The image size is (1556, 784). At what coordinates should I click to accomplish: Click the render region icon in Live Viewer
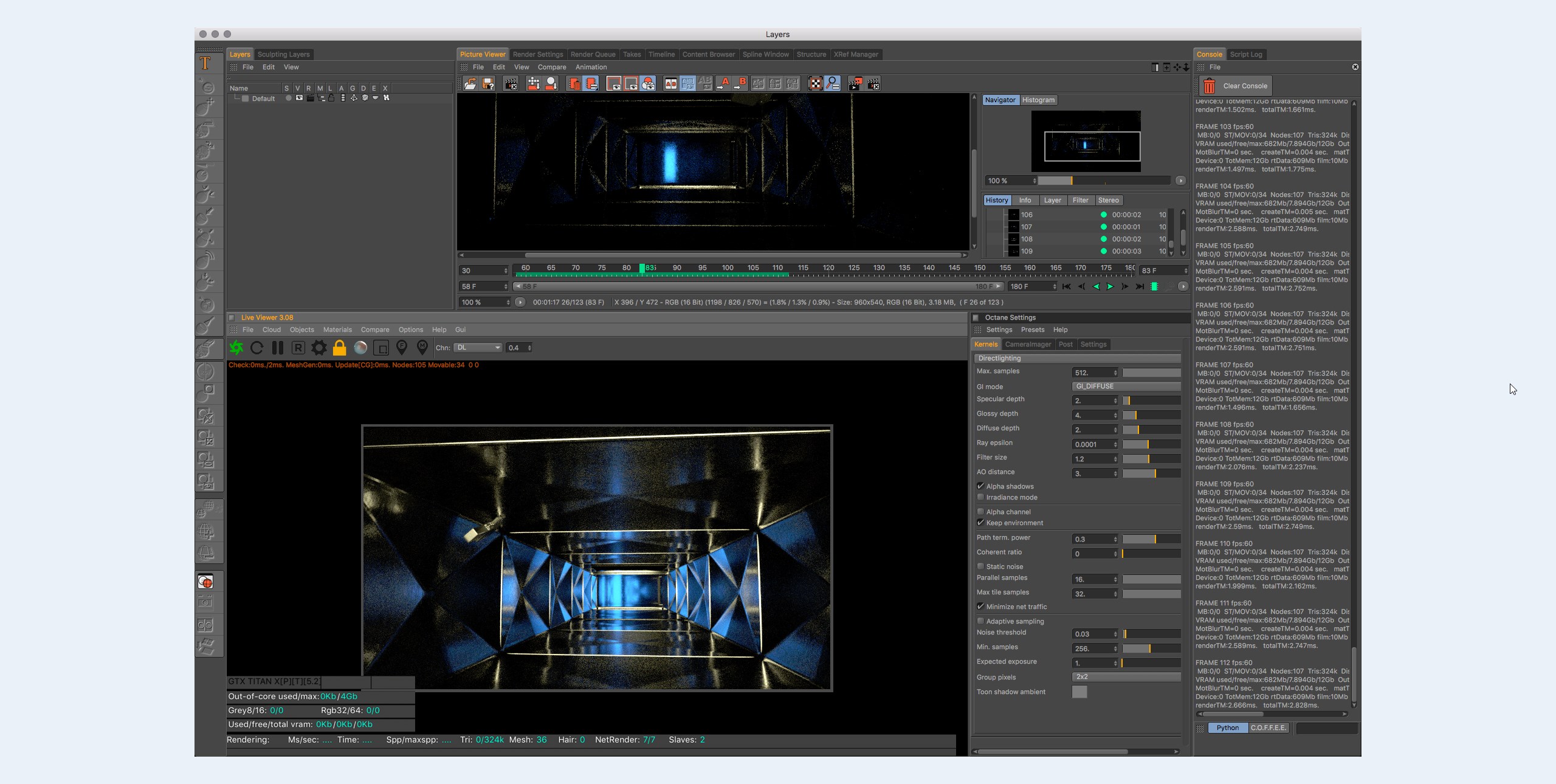coord(381,348)
